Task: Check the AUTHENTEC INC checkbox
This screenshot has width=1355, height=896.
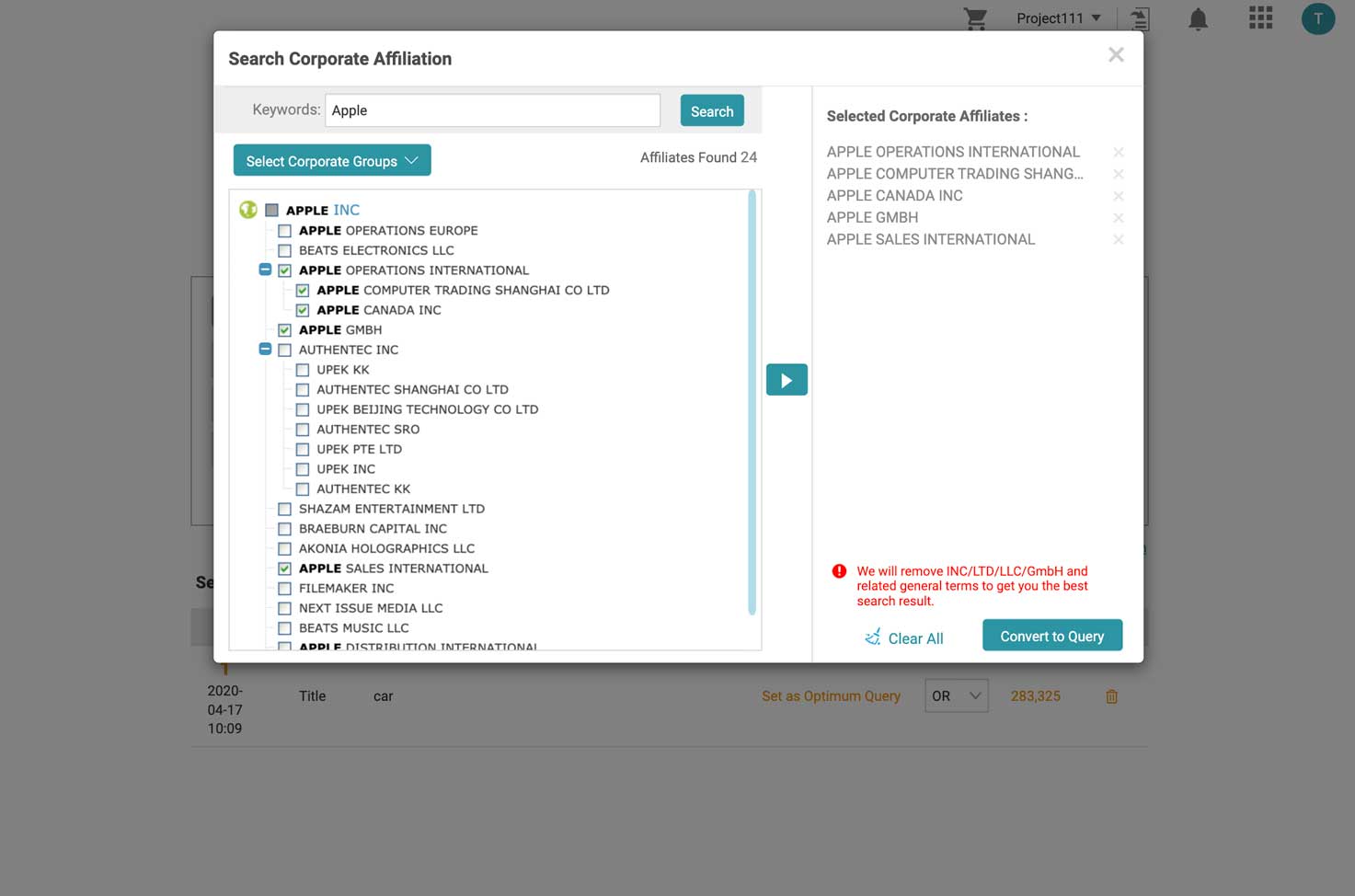Action: click(x=284, y=350)
